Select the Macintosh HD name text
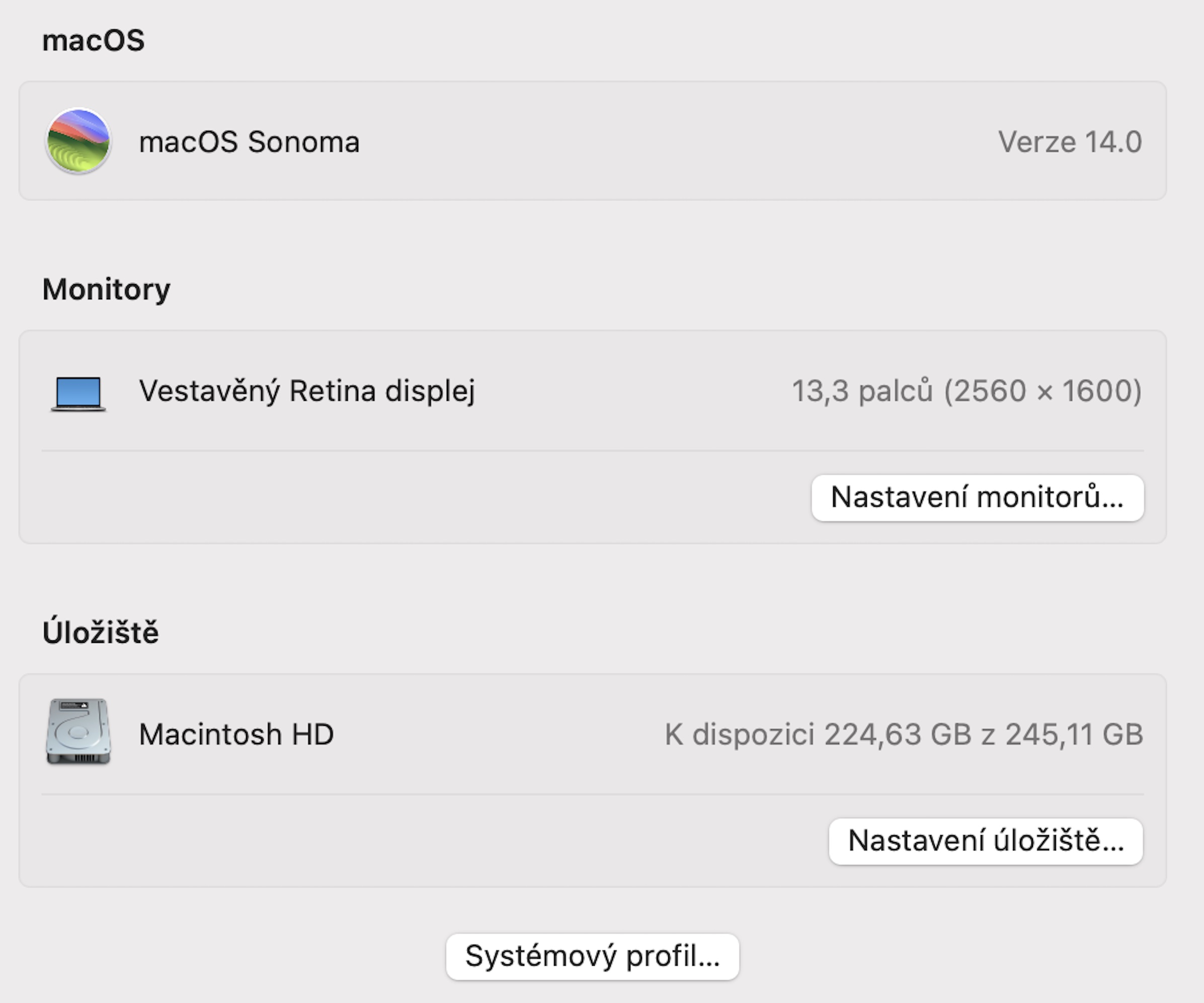Image resolution: width=1204 pixels, height=1003 pixels. point(236,734)
